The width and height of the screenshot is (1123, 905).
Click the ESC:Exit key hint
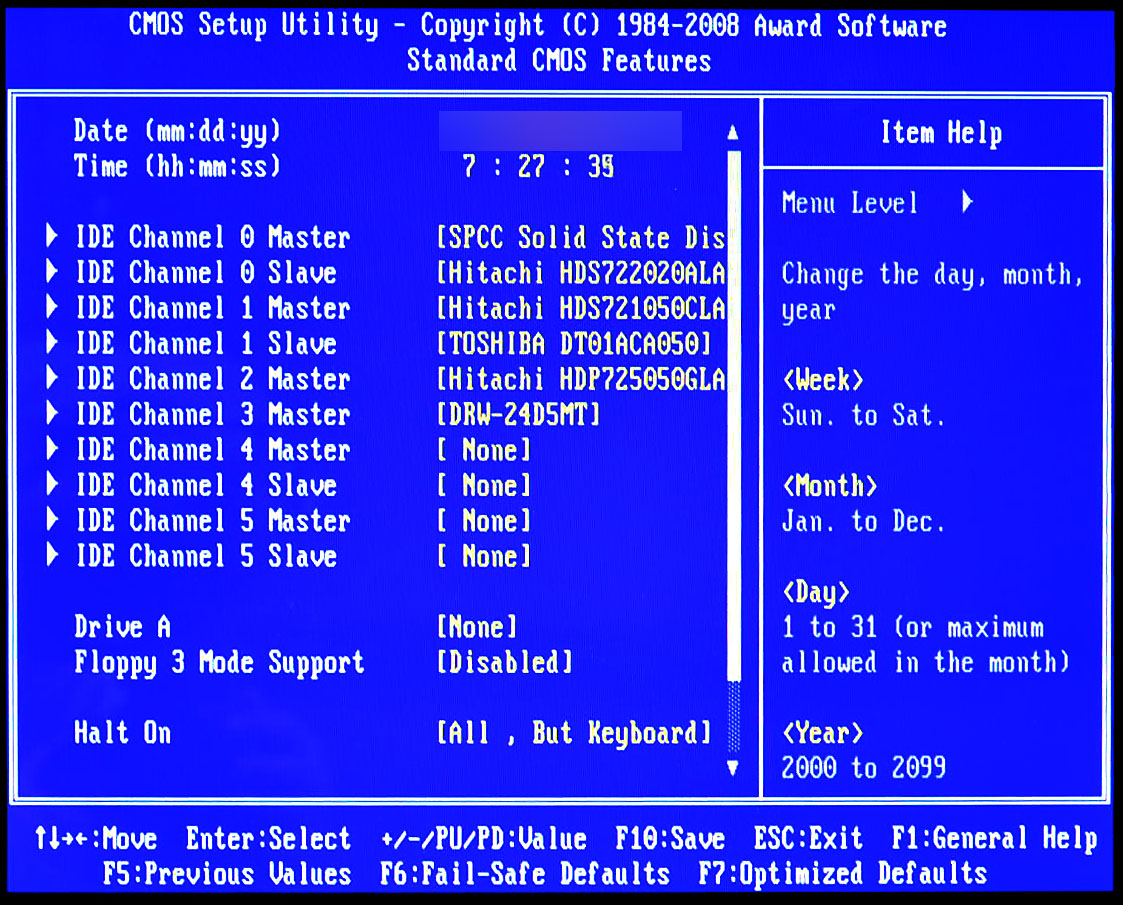pyautogui.click(x=808, y=838)
